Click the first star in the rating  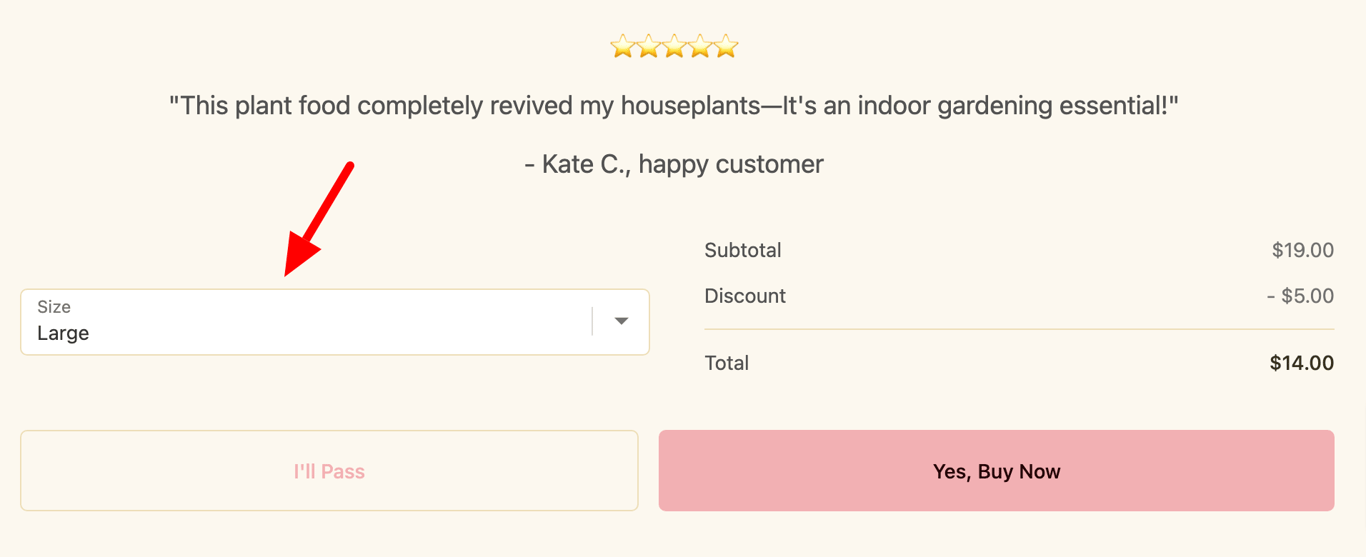coord(622,47)
